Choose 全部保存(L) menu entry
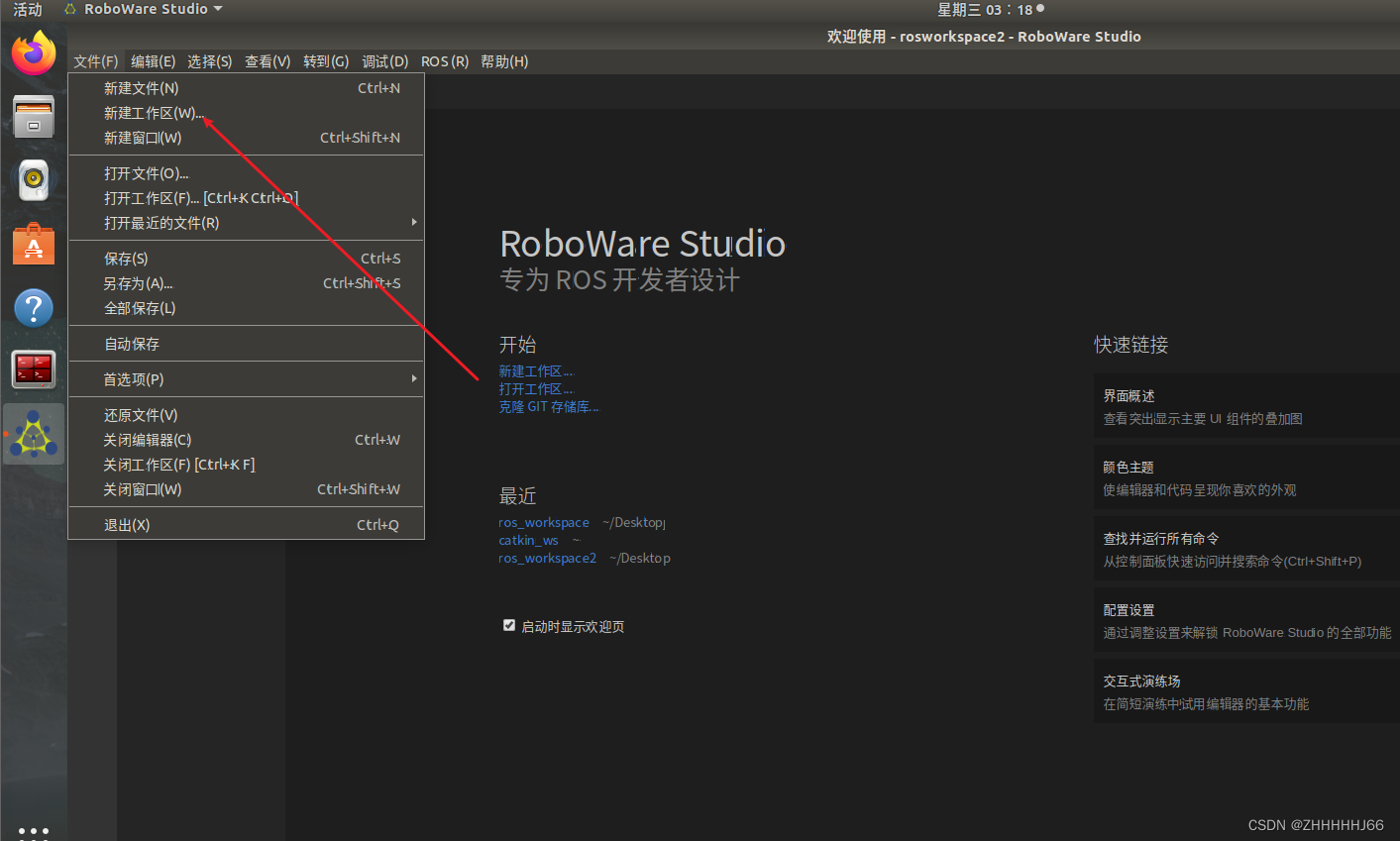This screenshot has height=841, width=1400. click(x=246, y=308)
